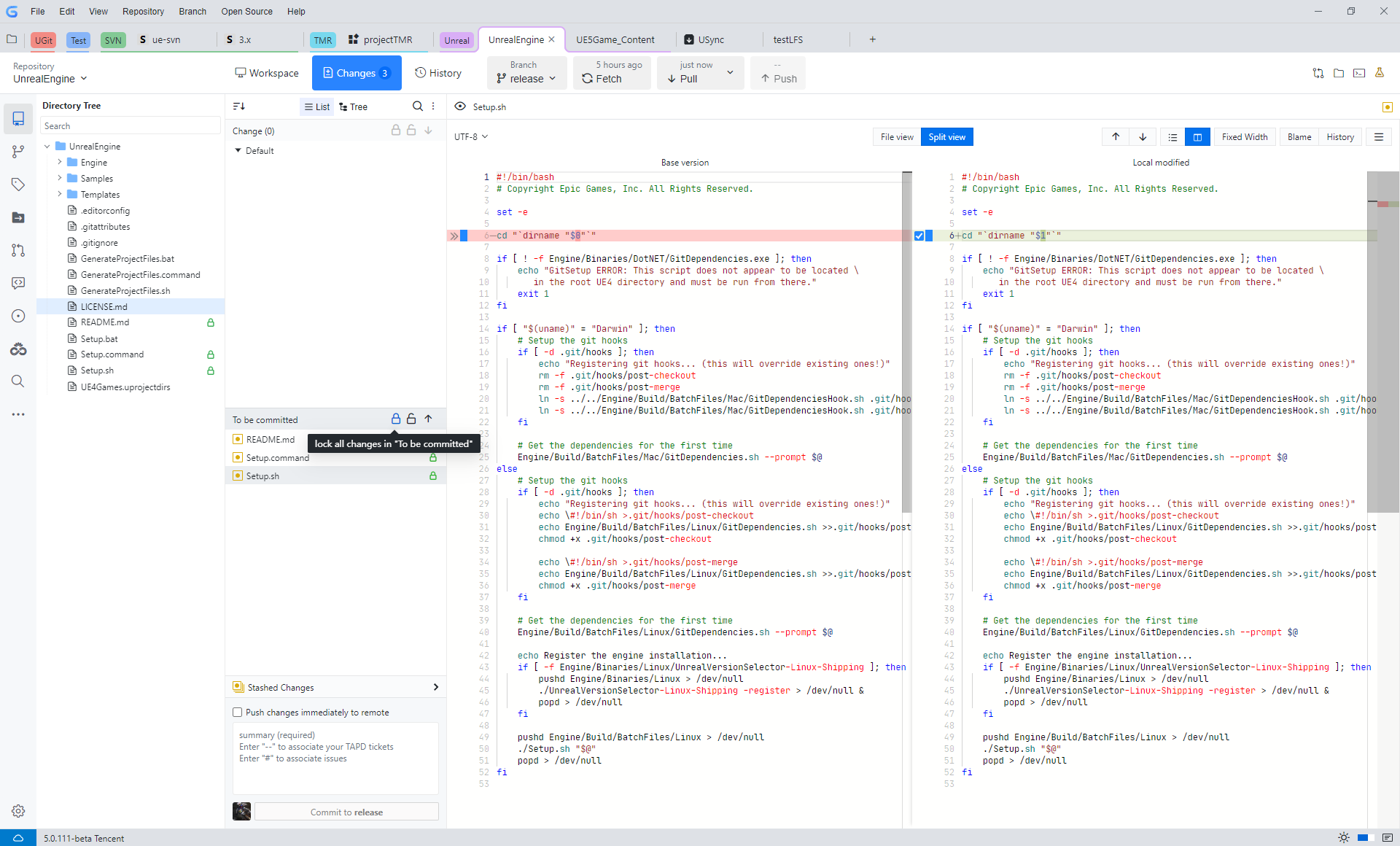Collapse the Default changelist
The width and height of the screenshot is (1400, 846).
pyautogui.click(x=238, y=151)
